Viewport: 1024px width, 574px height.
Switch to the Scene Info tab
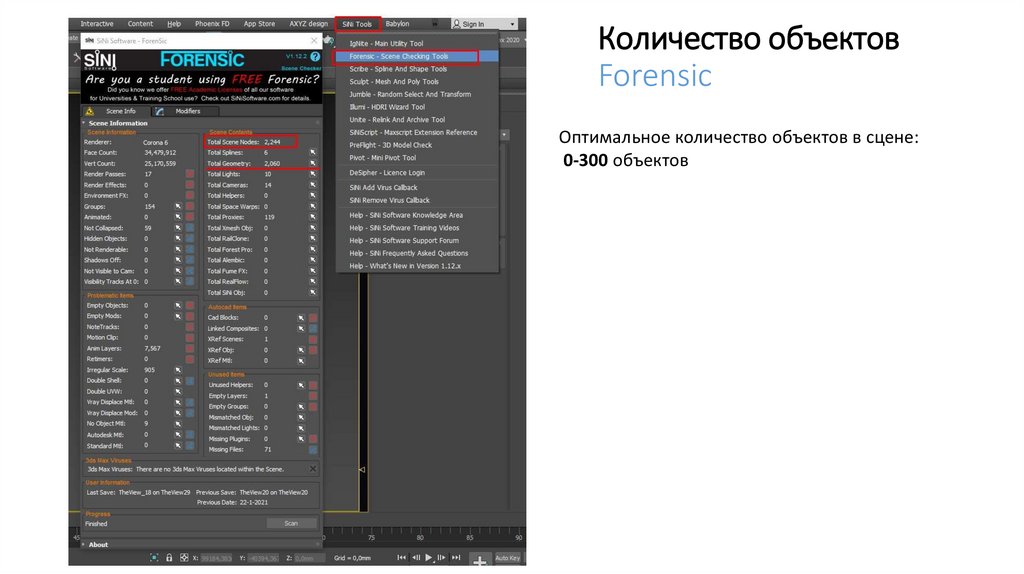[116, 112]
